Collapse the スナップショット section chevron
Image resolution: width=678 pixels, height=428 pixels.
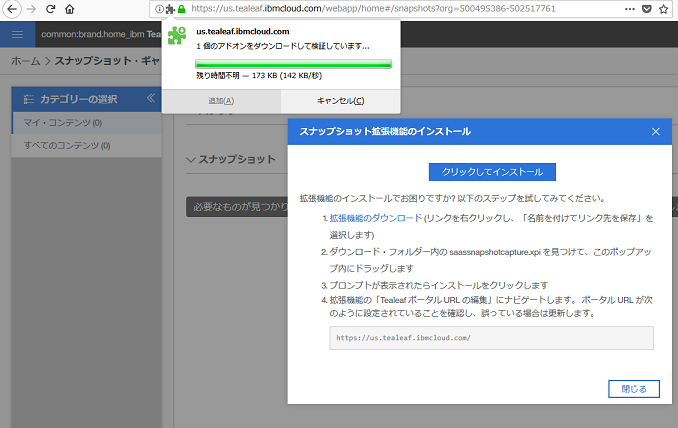(191, 160)
